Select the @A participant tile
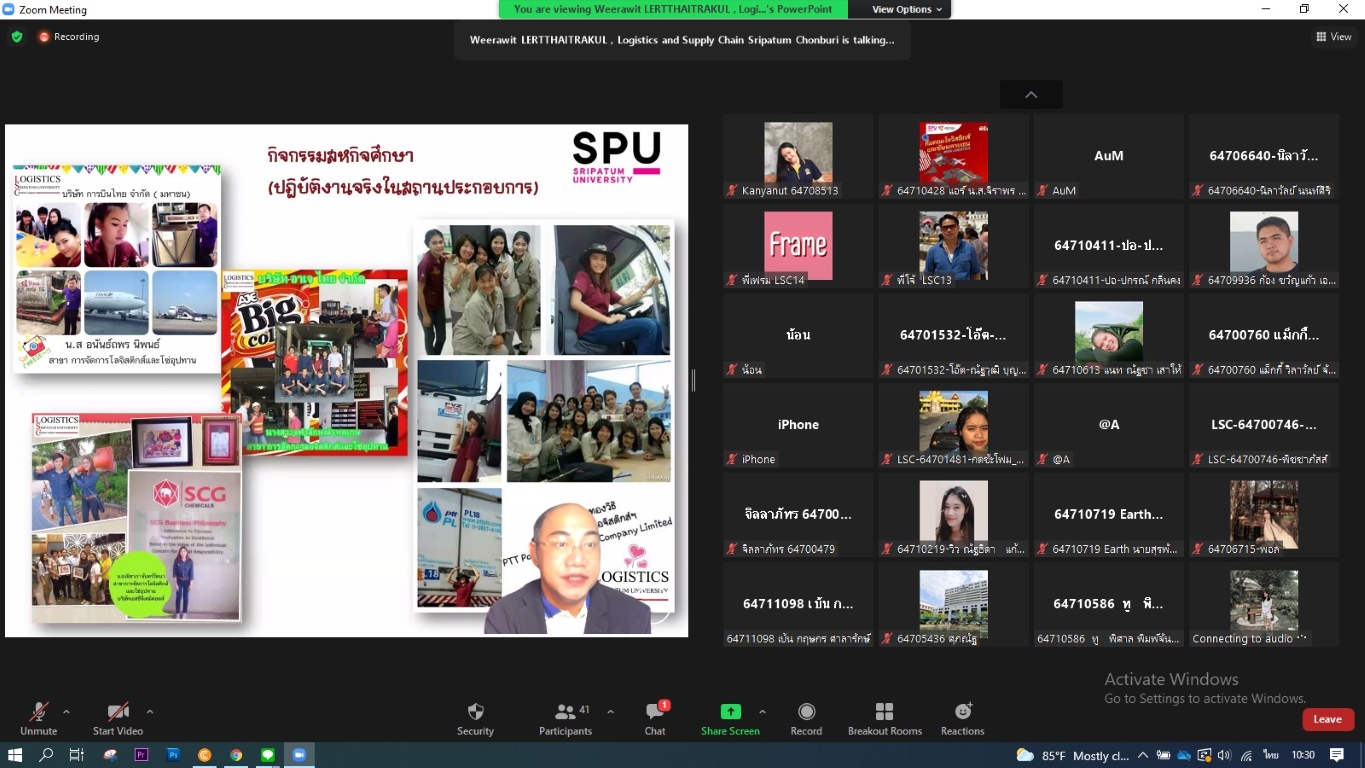1365x768 pixels. [1108, 425]
